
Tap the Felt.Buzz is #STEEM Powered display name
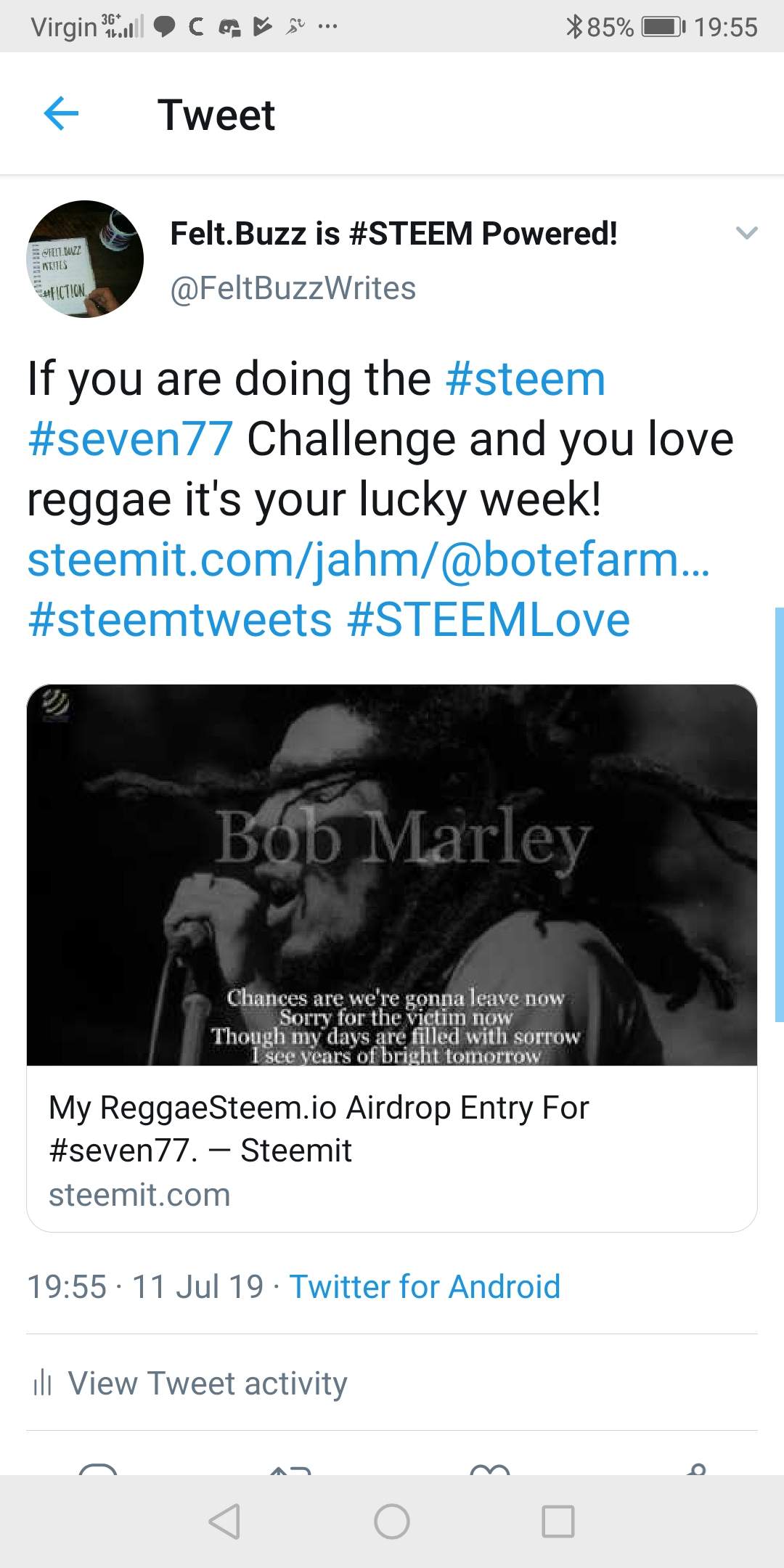click(393, 234)
